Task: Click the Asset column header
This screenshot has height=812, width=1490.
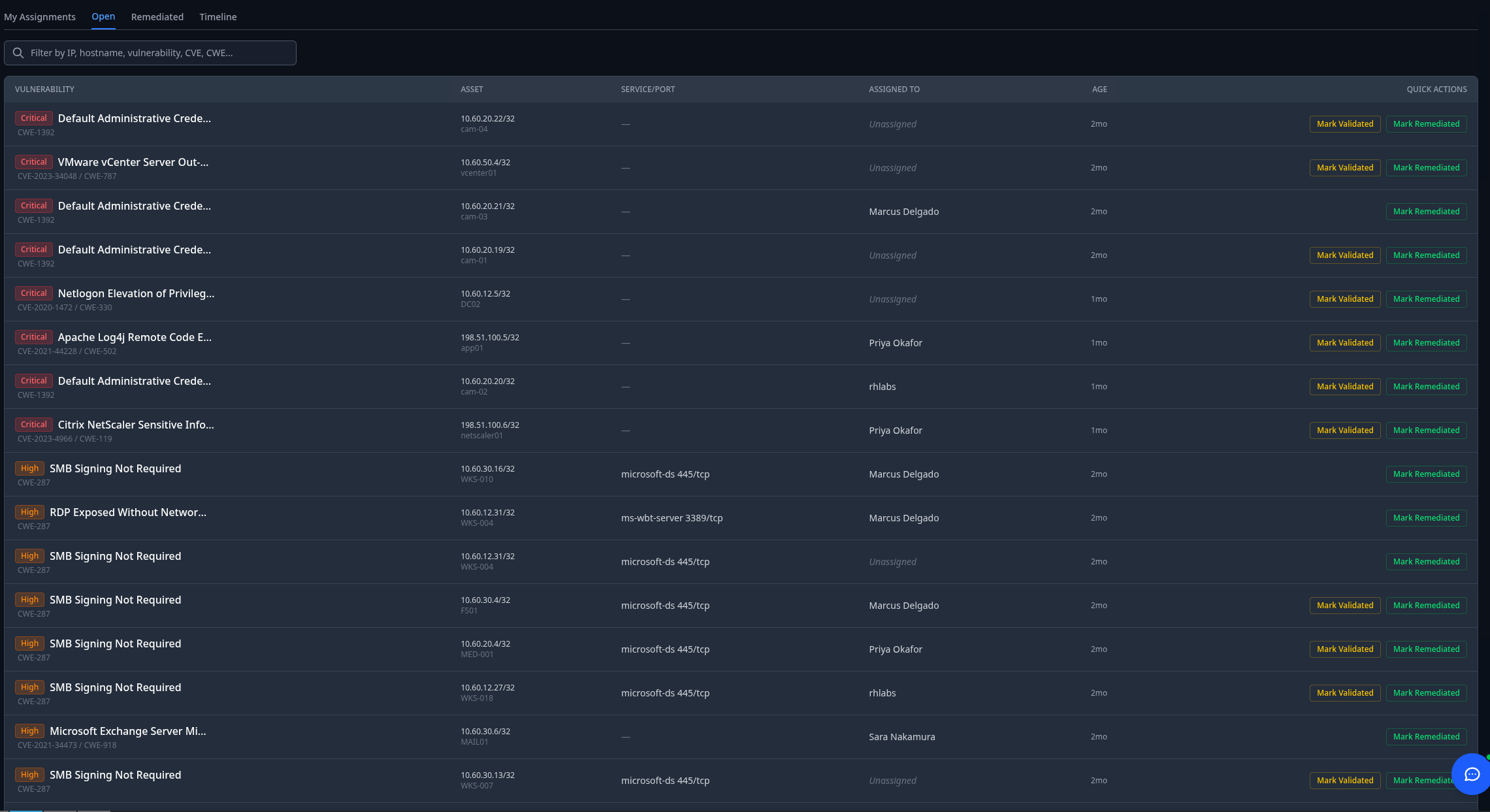Action: (472, 89)
